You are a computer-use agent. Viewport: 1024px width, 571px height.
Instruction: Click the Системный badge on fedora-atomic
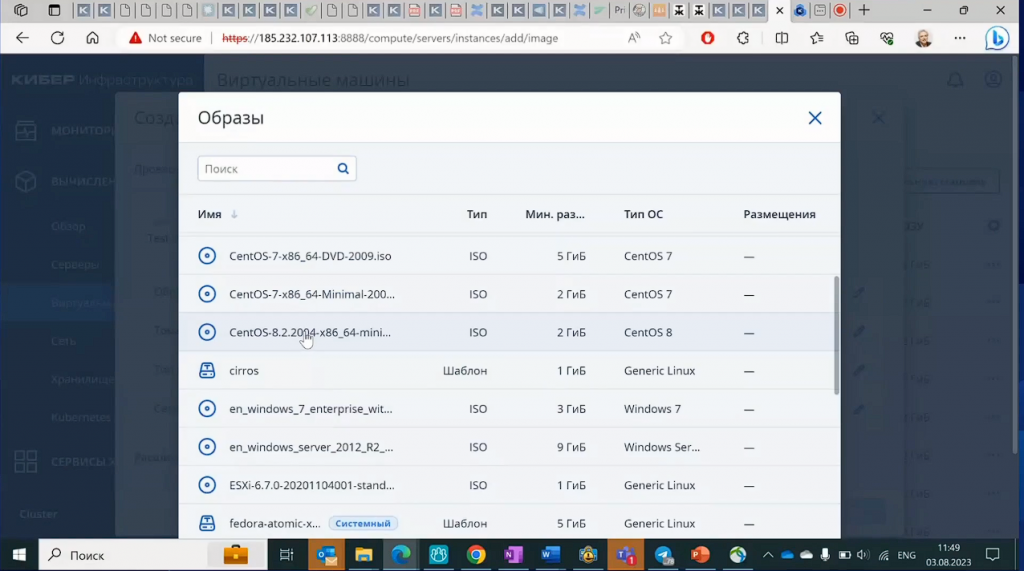[363, 523]
